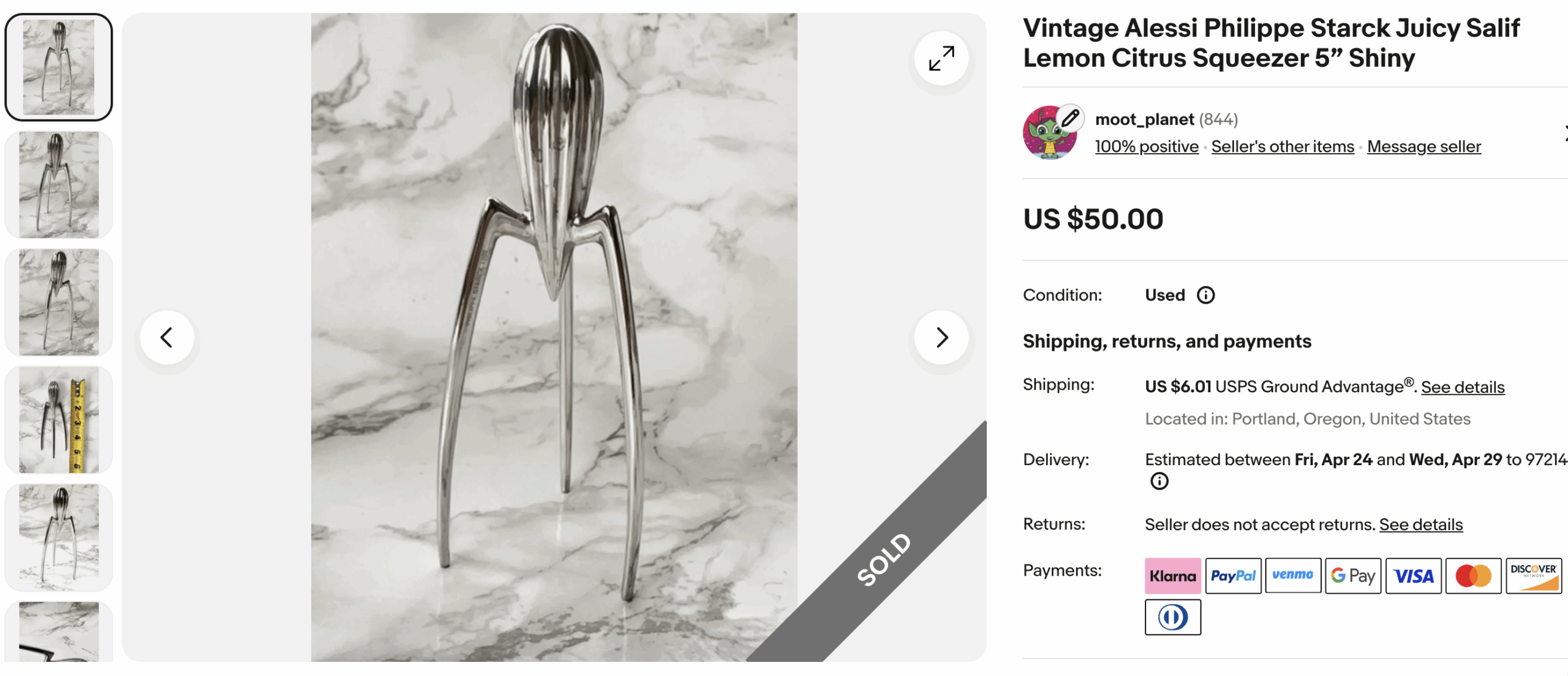Go to the previous product image
This screenshot has width=1568, height=676.
(x=167, y=337)
